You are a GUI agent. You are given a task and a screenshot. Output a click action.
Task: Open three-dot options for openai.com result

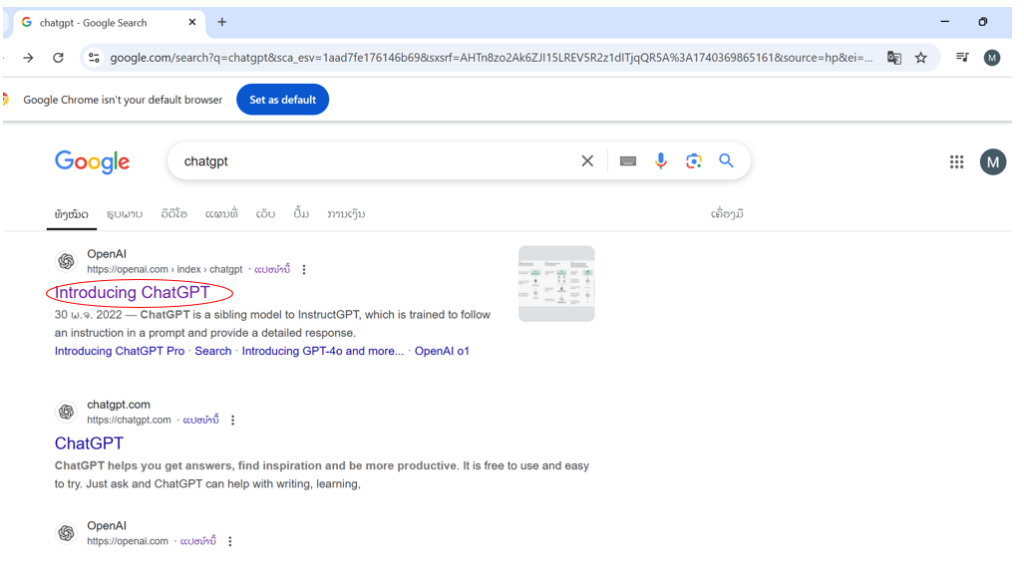tap(304, 270)
